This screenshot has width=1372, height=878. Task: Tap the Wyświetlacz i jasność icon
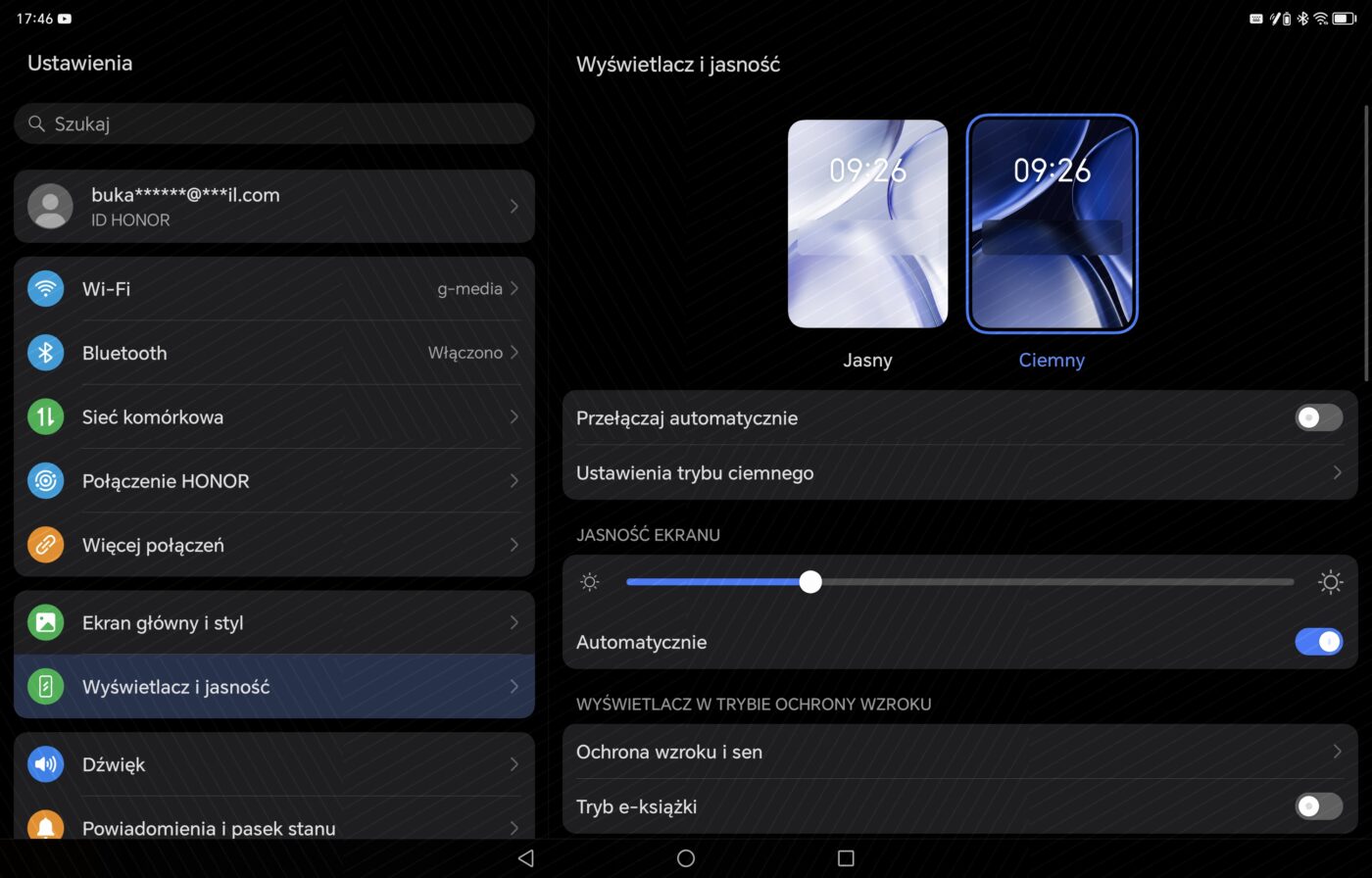click(x=45, y=687)
